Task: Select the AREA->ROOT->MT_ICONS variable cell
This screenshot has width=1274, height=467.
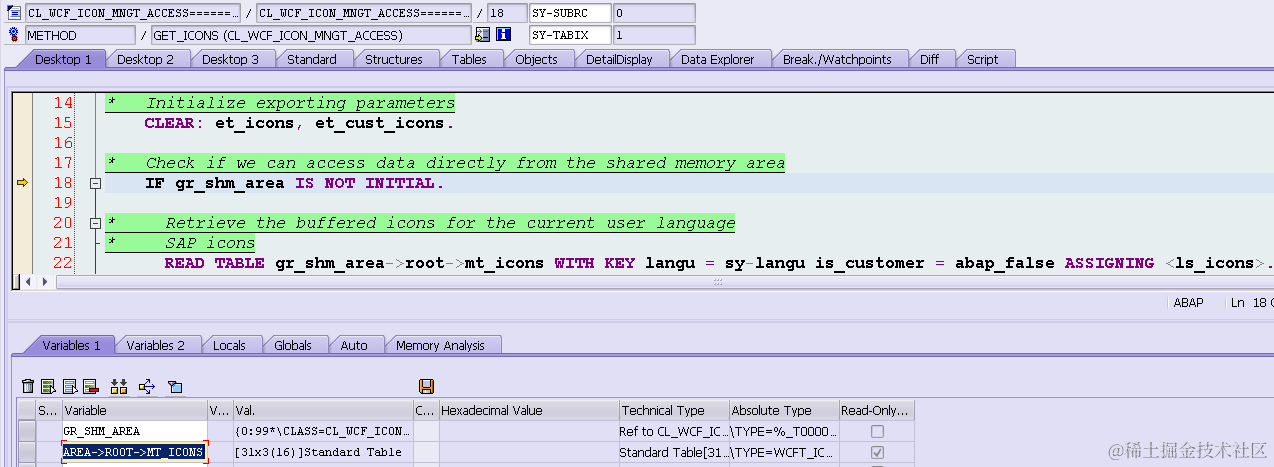Action: [135, 452]
